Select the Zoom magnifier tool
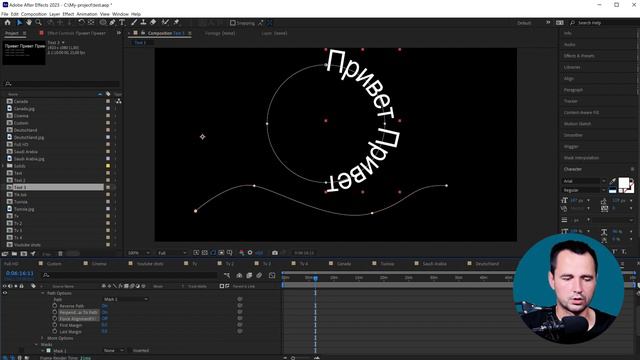 point(38,23)
